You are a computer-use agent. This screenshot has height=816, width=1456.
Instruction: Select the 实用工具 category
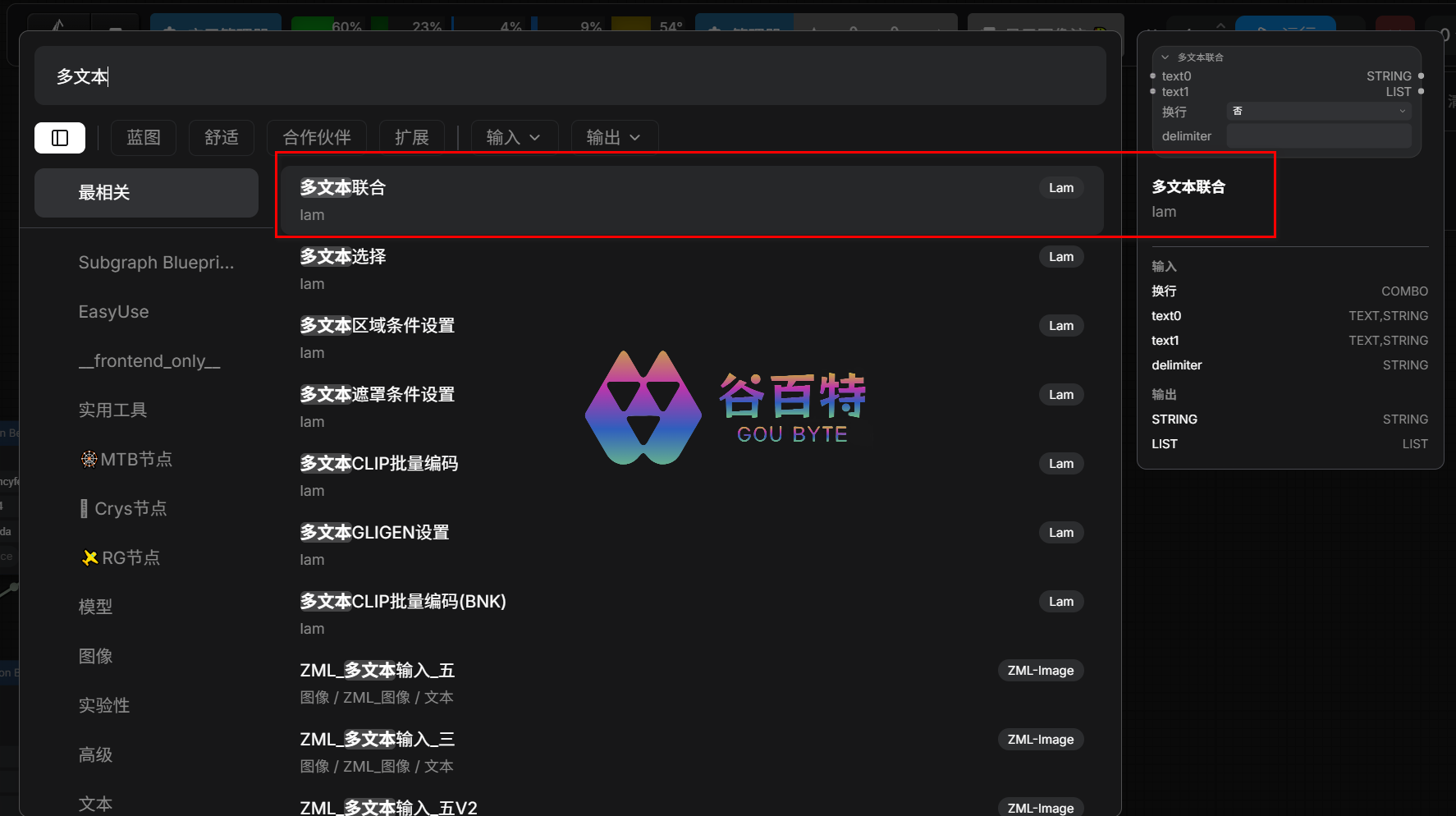pyautogui.click(x=112, y=410)
